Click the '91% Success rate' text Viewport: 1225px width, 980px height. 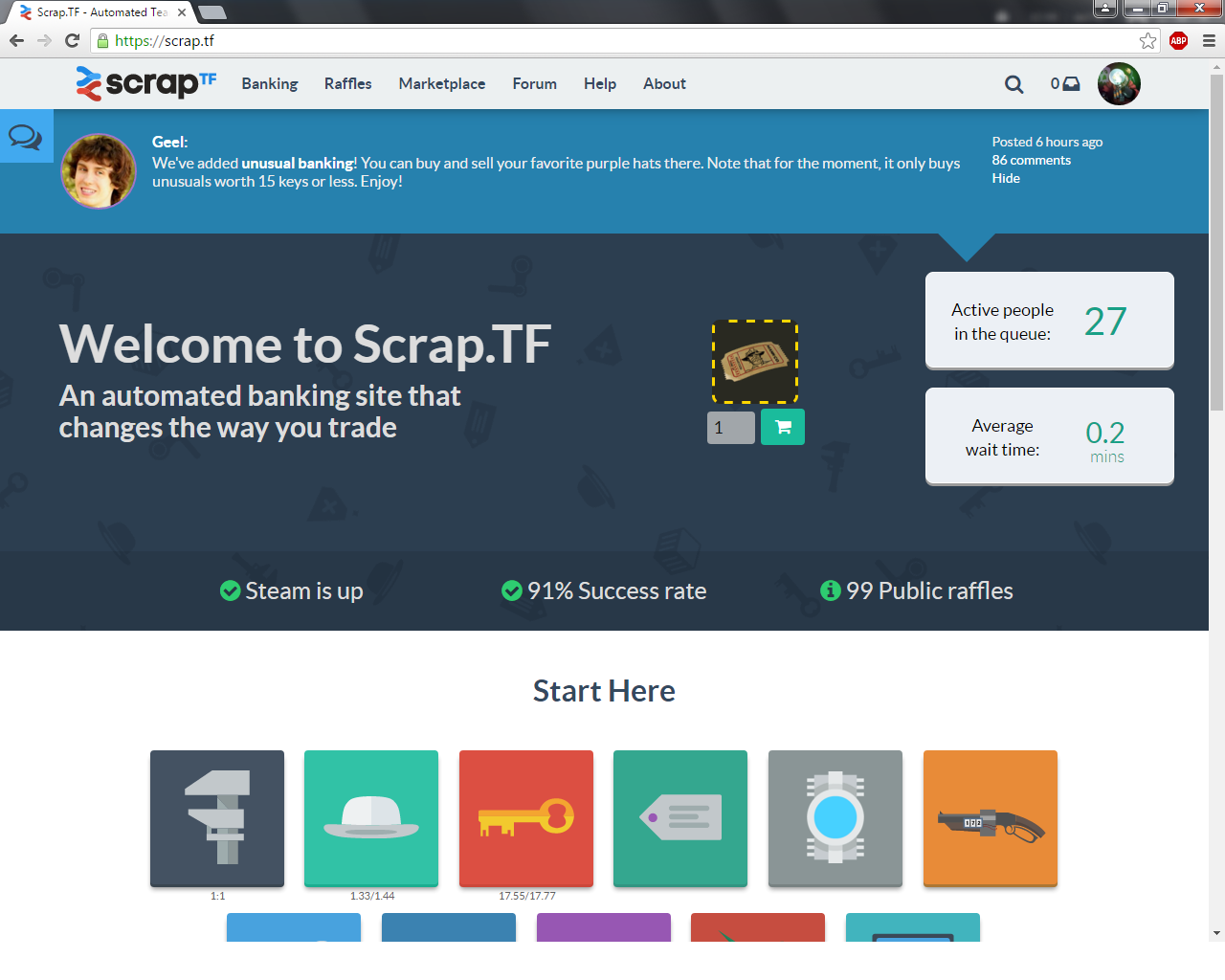[x=617, y=590]
